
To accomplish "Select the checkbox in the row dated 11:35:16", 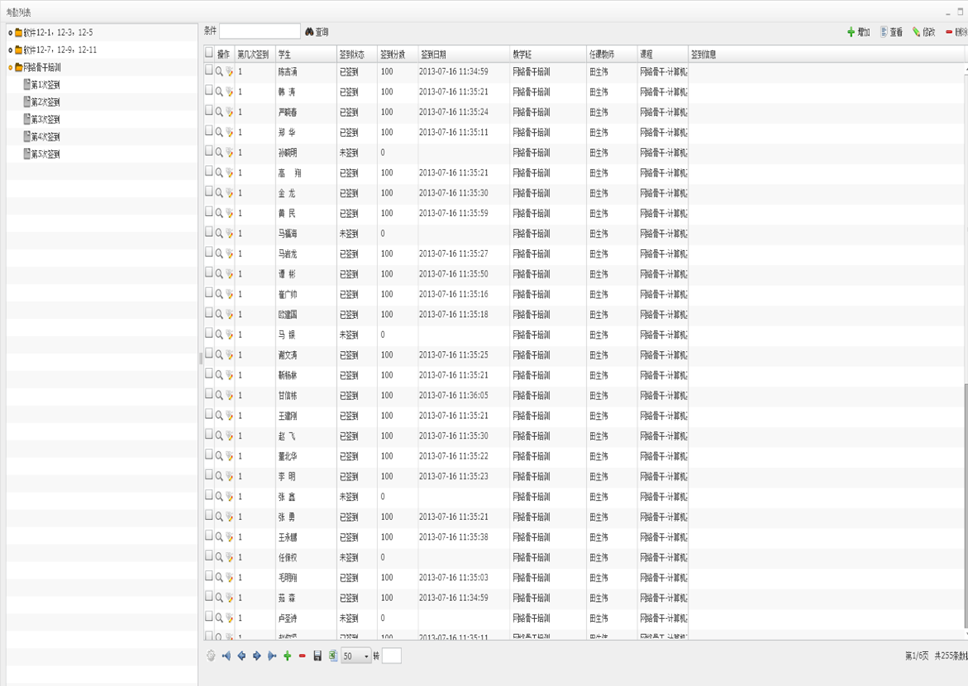I will [x=209, y=293].
